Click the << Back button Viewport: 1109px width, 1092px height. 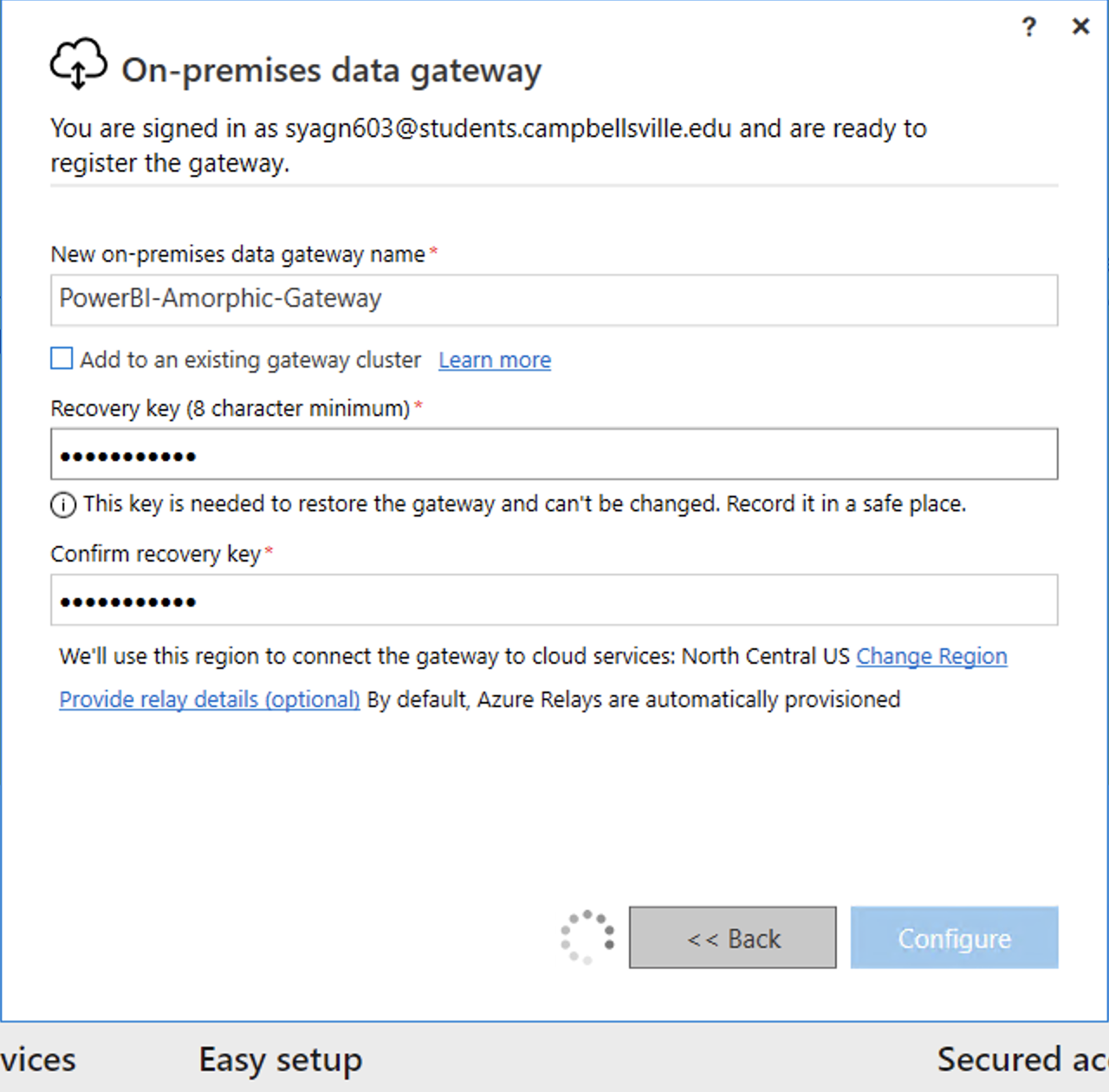(733, 938)
